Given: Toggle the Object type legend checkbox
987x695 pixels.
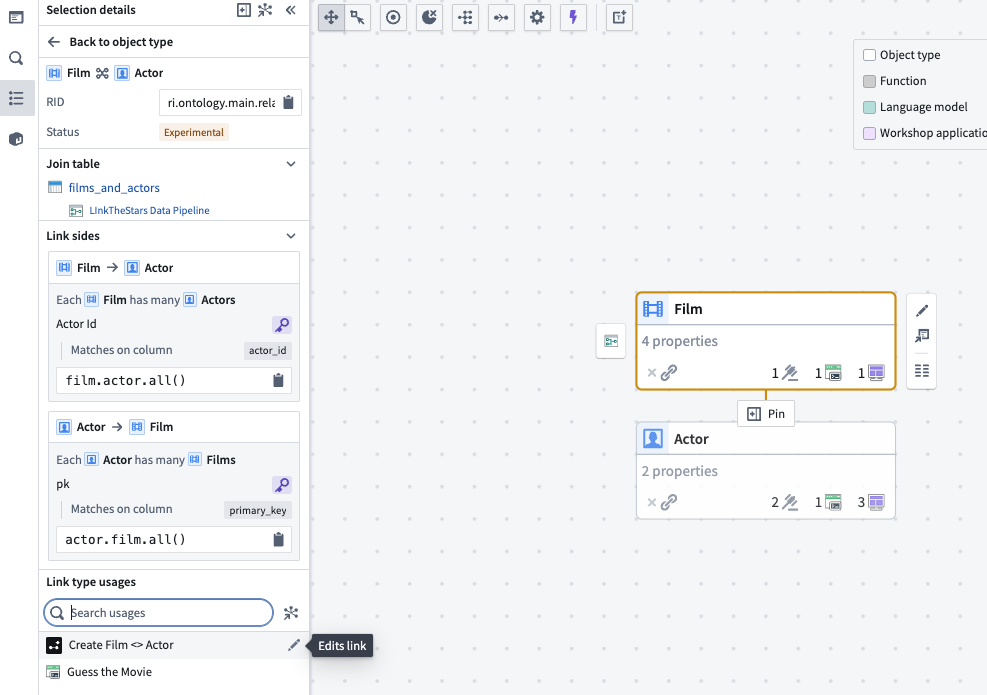Looking at the screenshot, I should 868,55.
